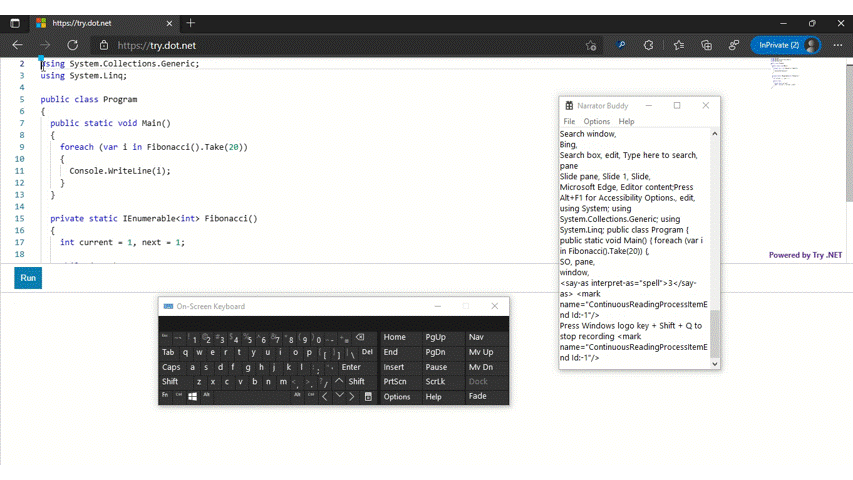
Task: Close the try.dot.net tab
Action: pyautogui.click(x=169, y=23)
